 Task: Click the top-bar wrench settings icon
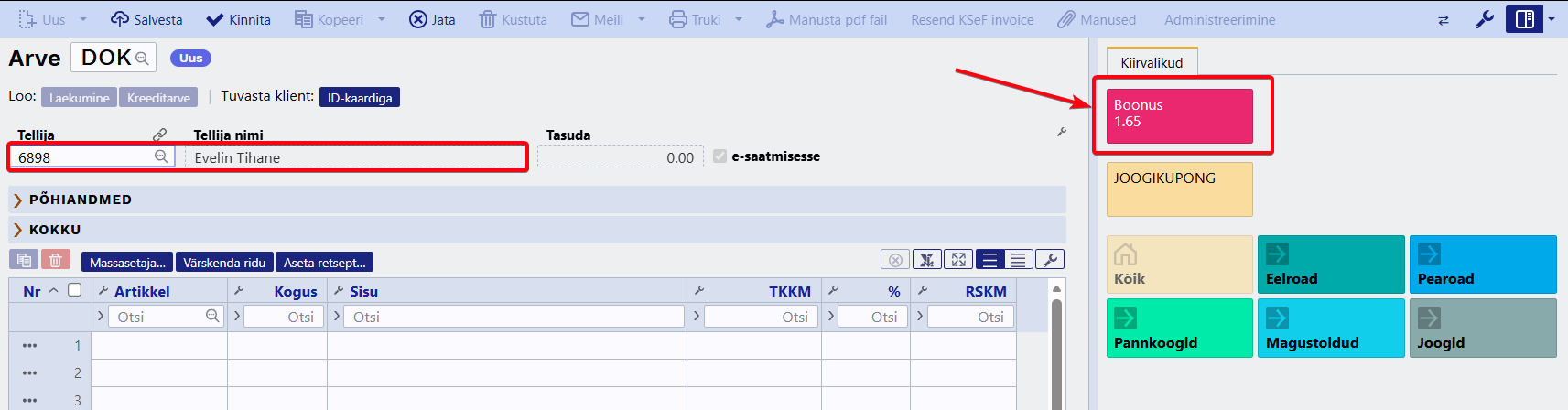point(1485,19)
